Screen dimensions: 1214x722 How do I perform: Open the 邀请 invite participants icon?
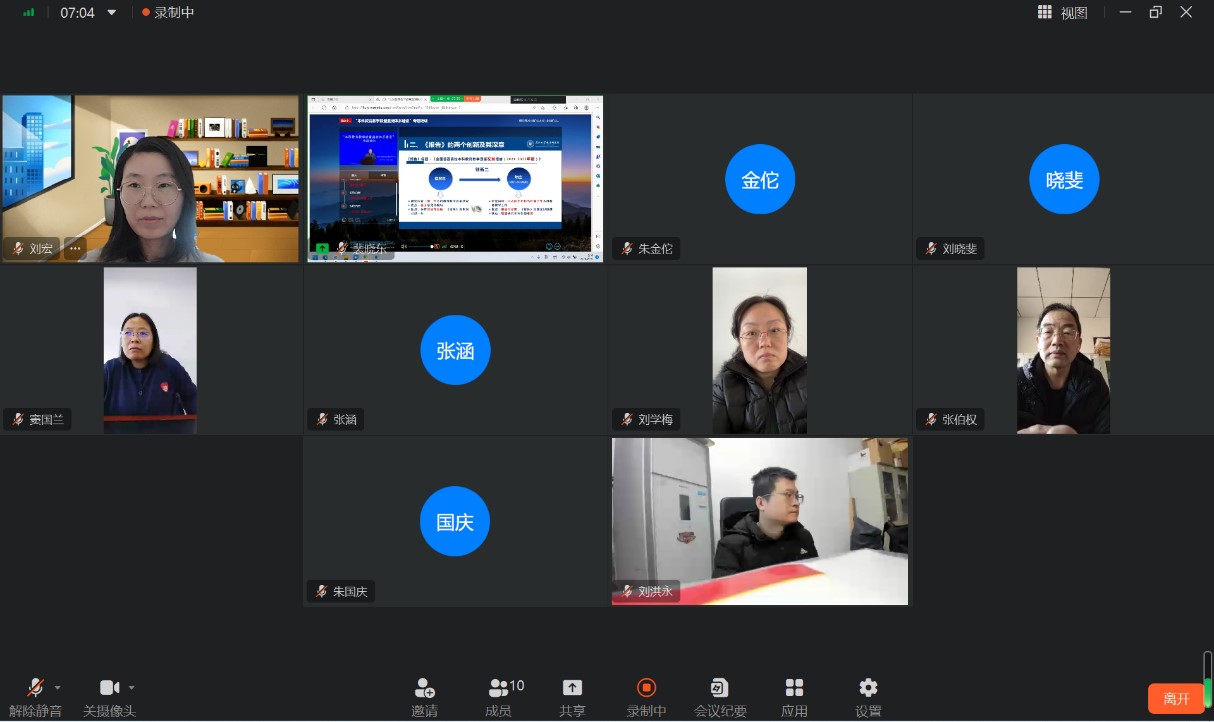point(424,688)
